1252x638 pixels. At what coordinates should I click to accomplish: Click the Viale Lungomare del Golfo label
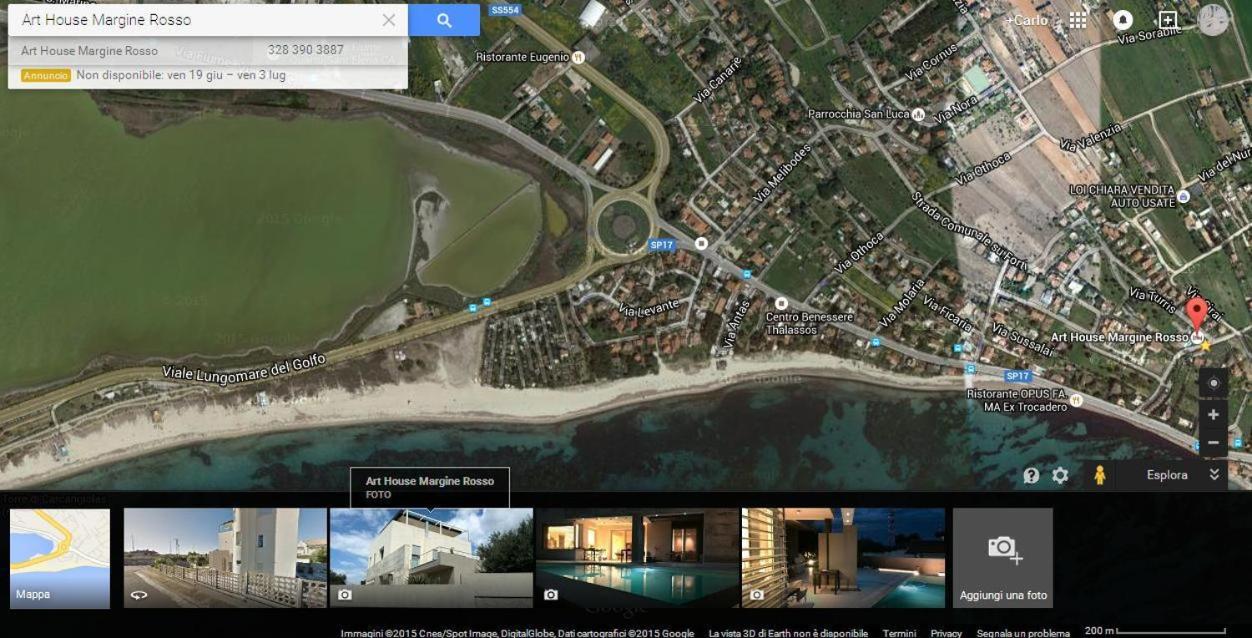[244, 368]
